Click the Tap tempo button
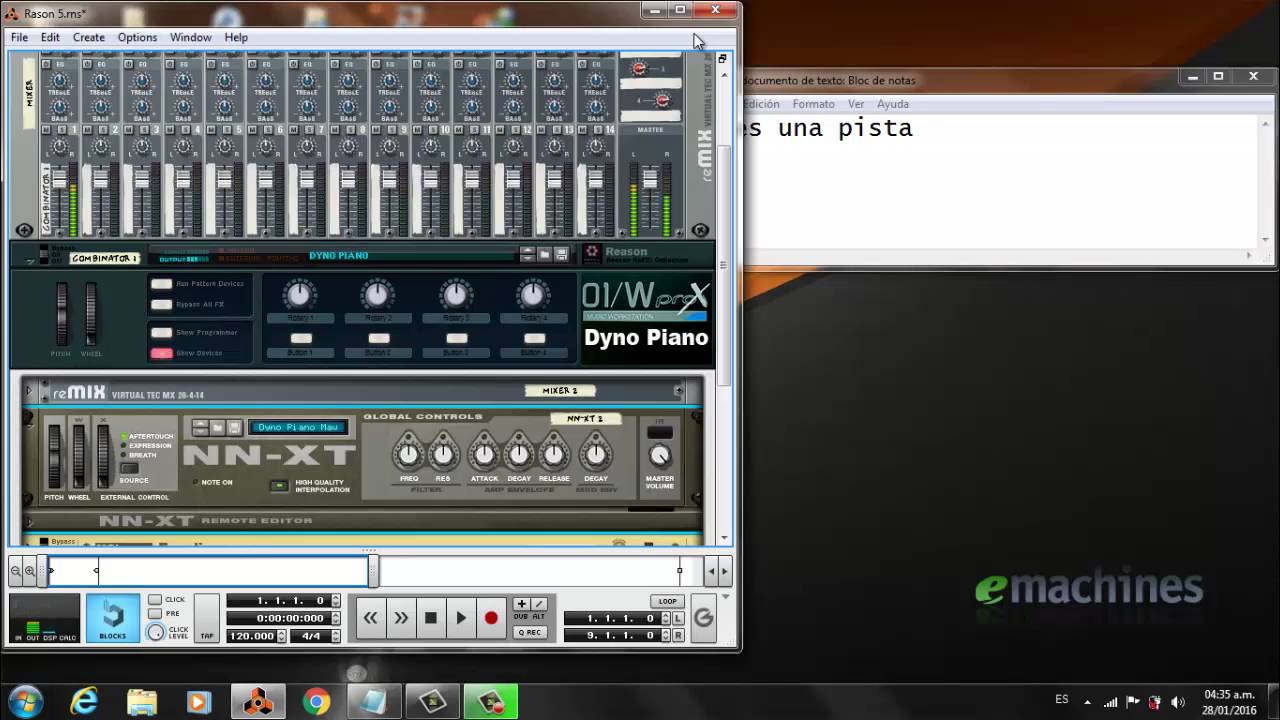Image resolution: width=1280 pixels, height=720 pixels. pyautogui.click(x=206, y=619)
